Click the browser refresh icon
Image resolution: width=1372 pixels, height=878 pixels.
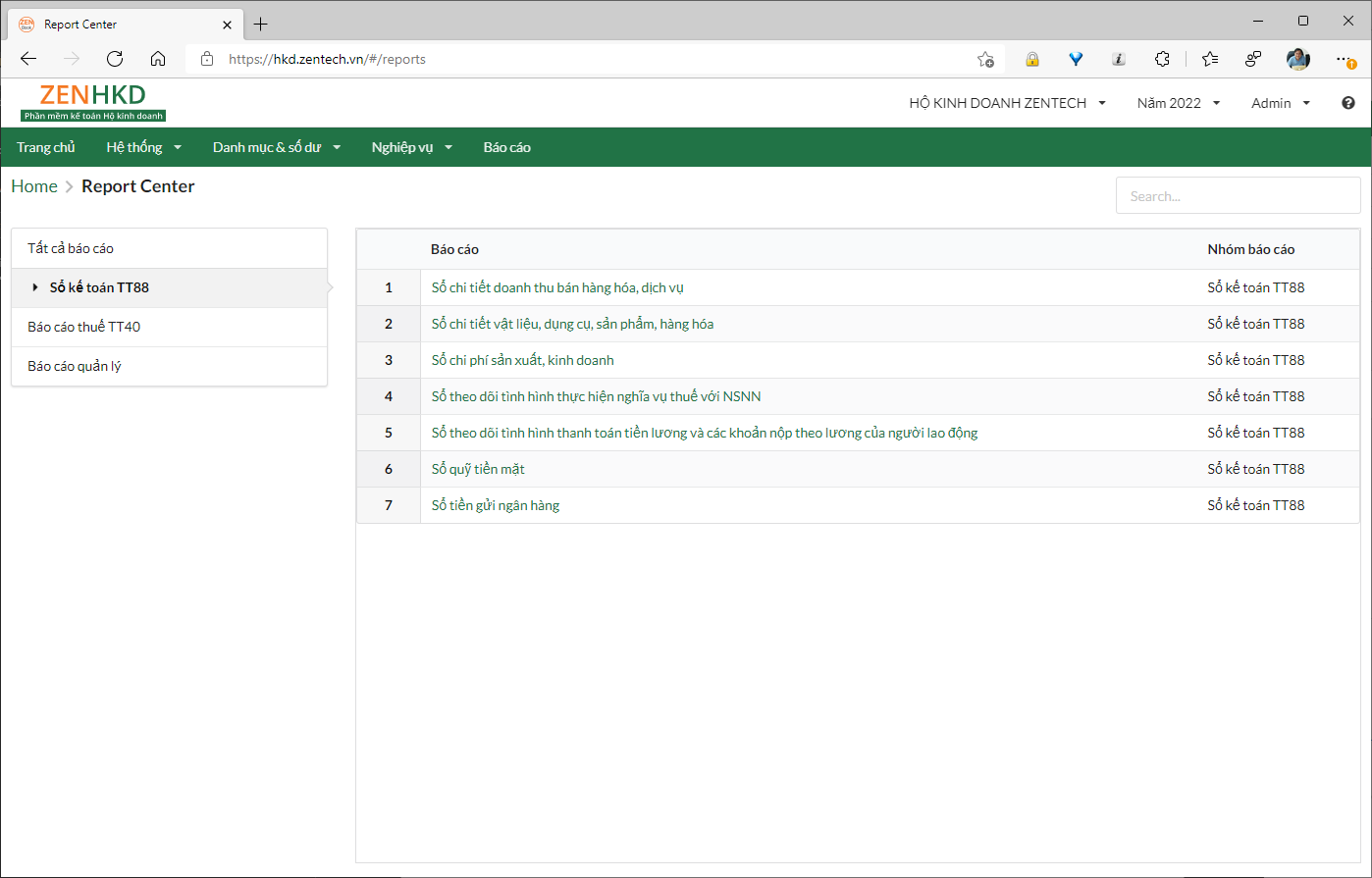pyautogui.click(x=115, y=59)
